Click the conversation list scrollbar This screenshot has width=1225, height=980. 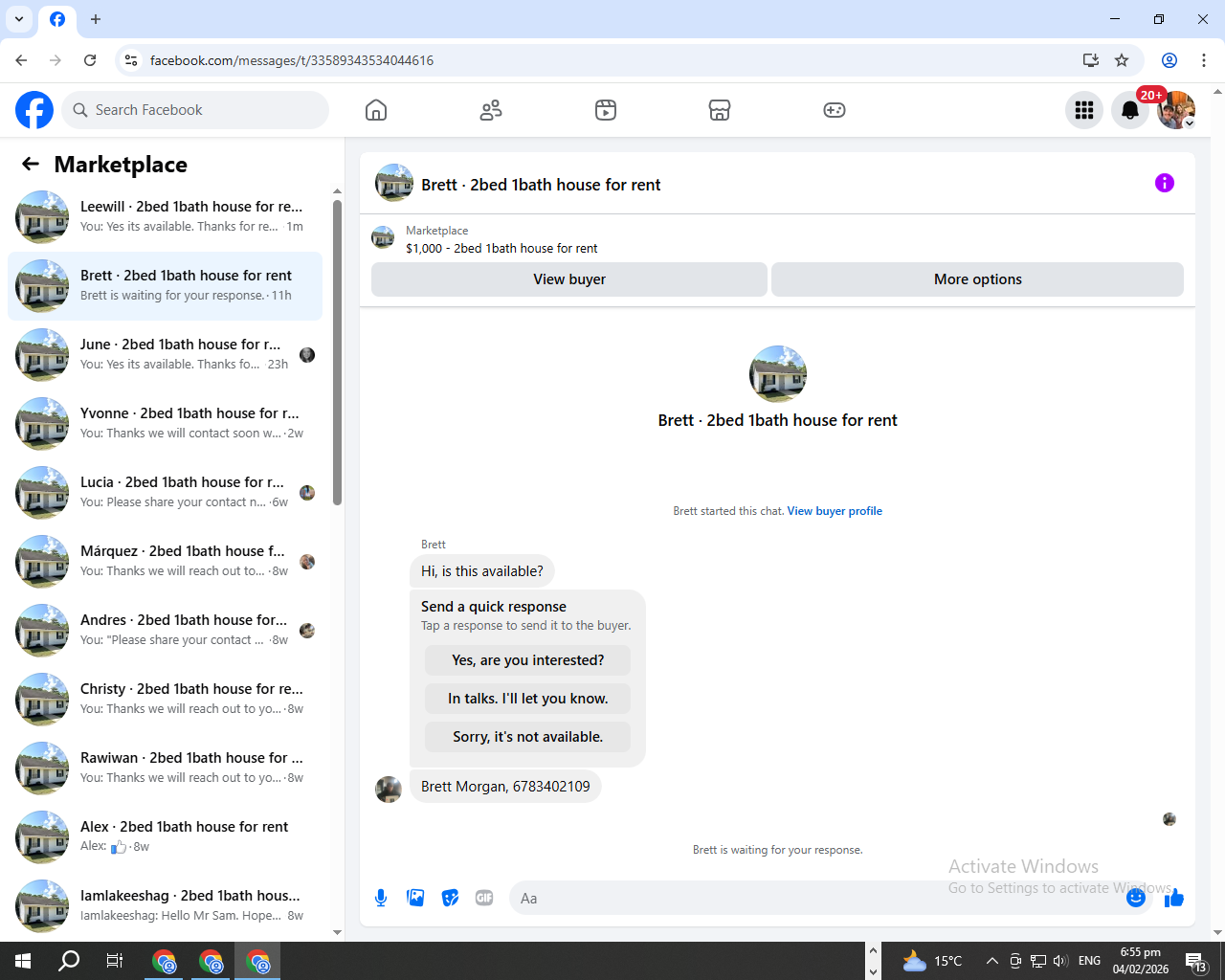(337, 352)
